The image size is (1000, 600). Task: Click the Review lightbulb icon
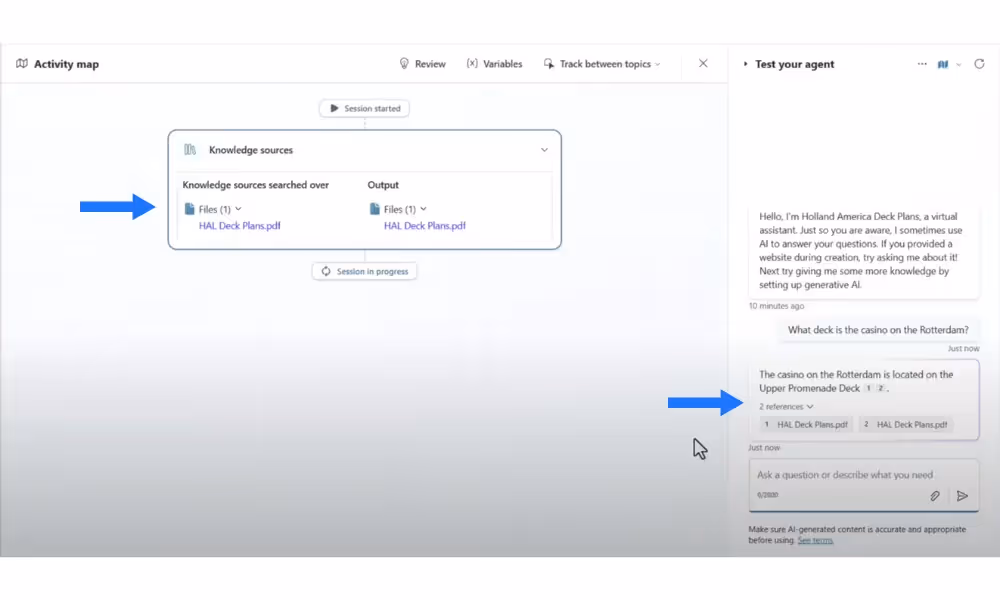[404, 64]
